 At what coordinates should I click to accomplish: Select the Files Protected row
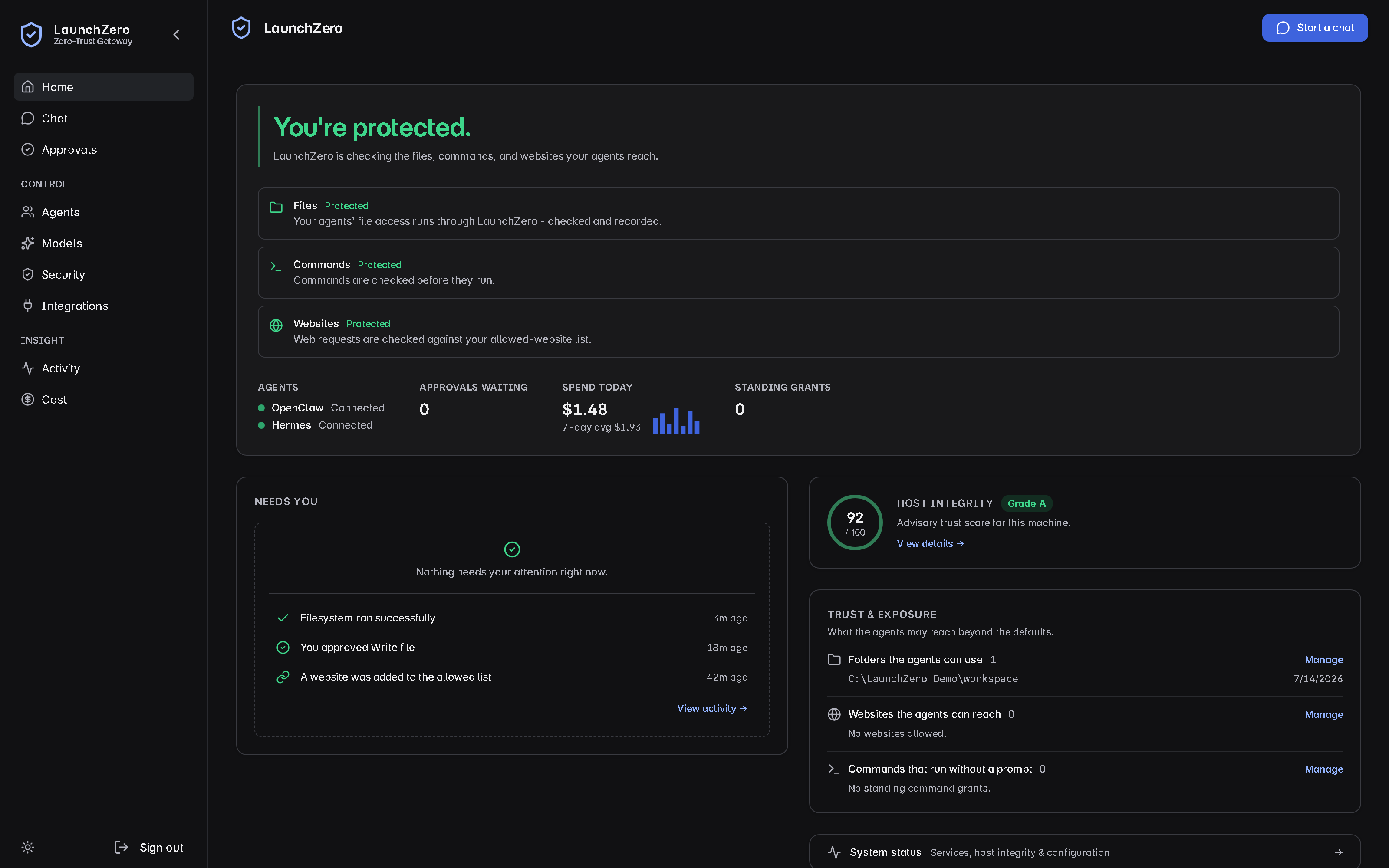(x=798, y=214)
